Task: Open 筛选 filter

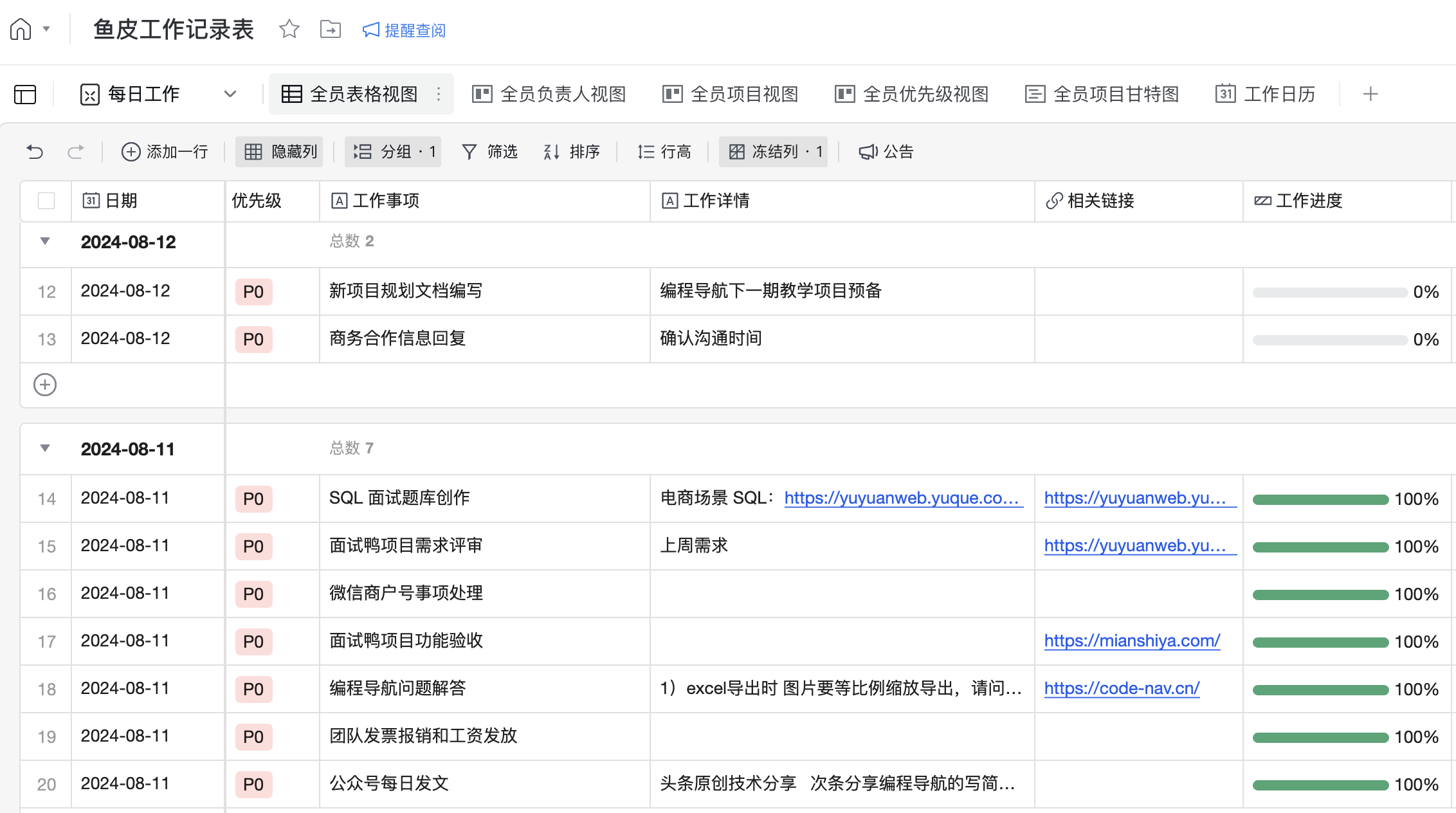Action: [489, 152]
